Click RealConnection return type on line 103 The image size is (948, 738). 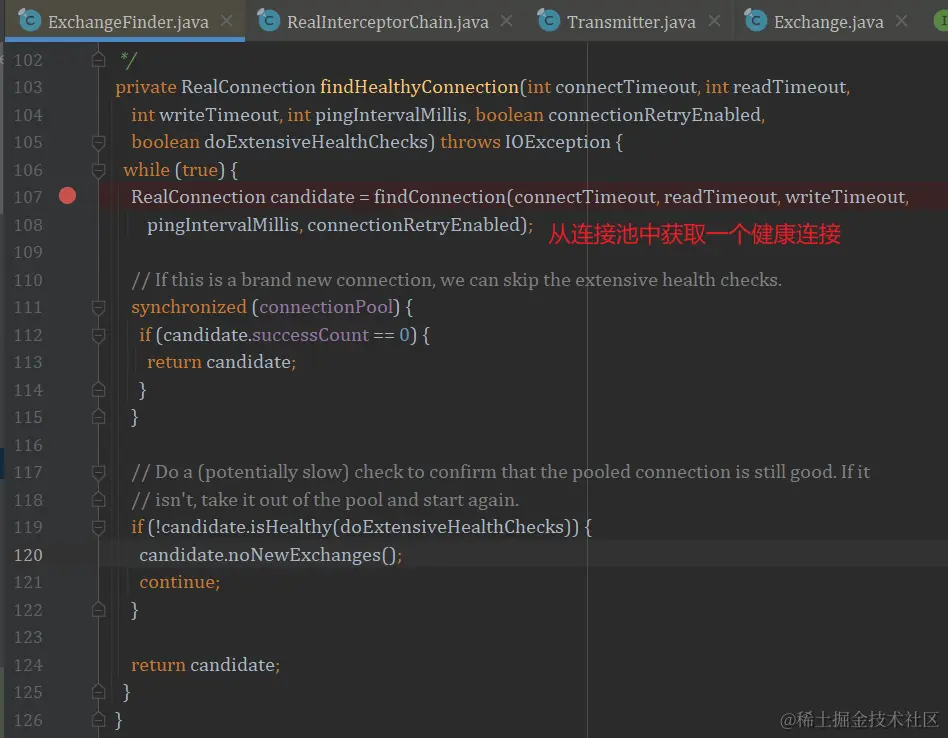(x=248, y=87)
